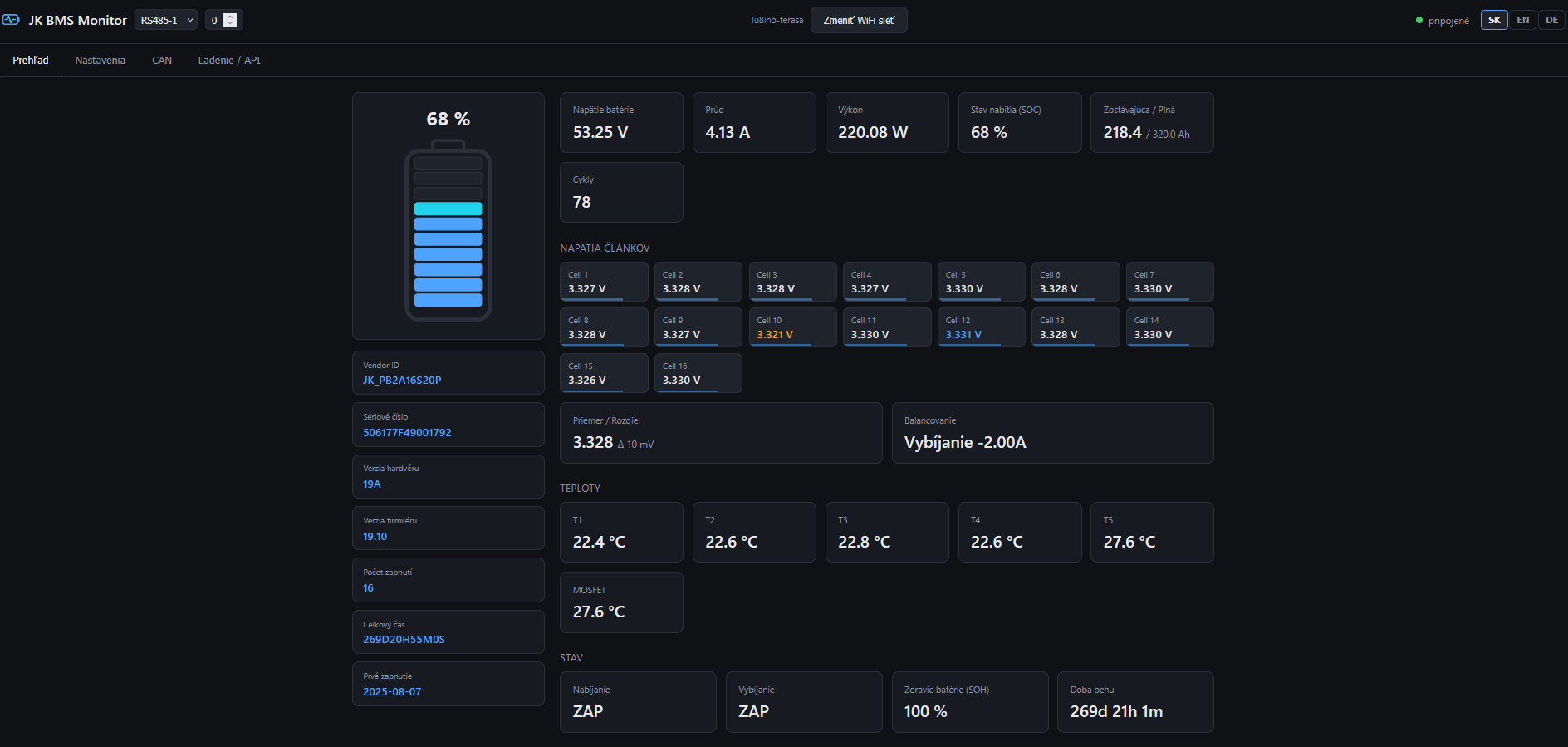The image size is (1568, 747).
Task: Click the Doba behu 269d 21h 1m value
Action: click(1116, 711)
